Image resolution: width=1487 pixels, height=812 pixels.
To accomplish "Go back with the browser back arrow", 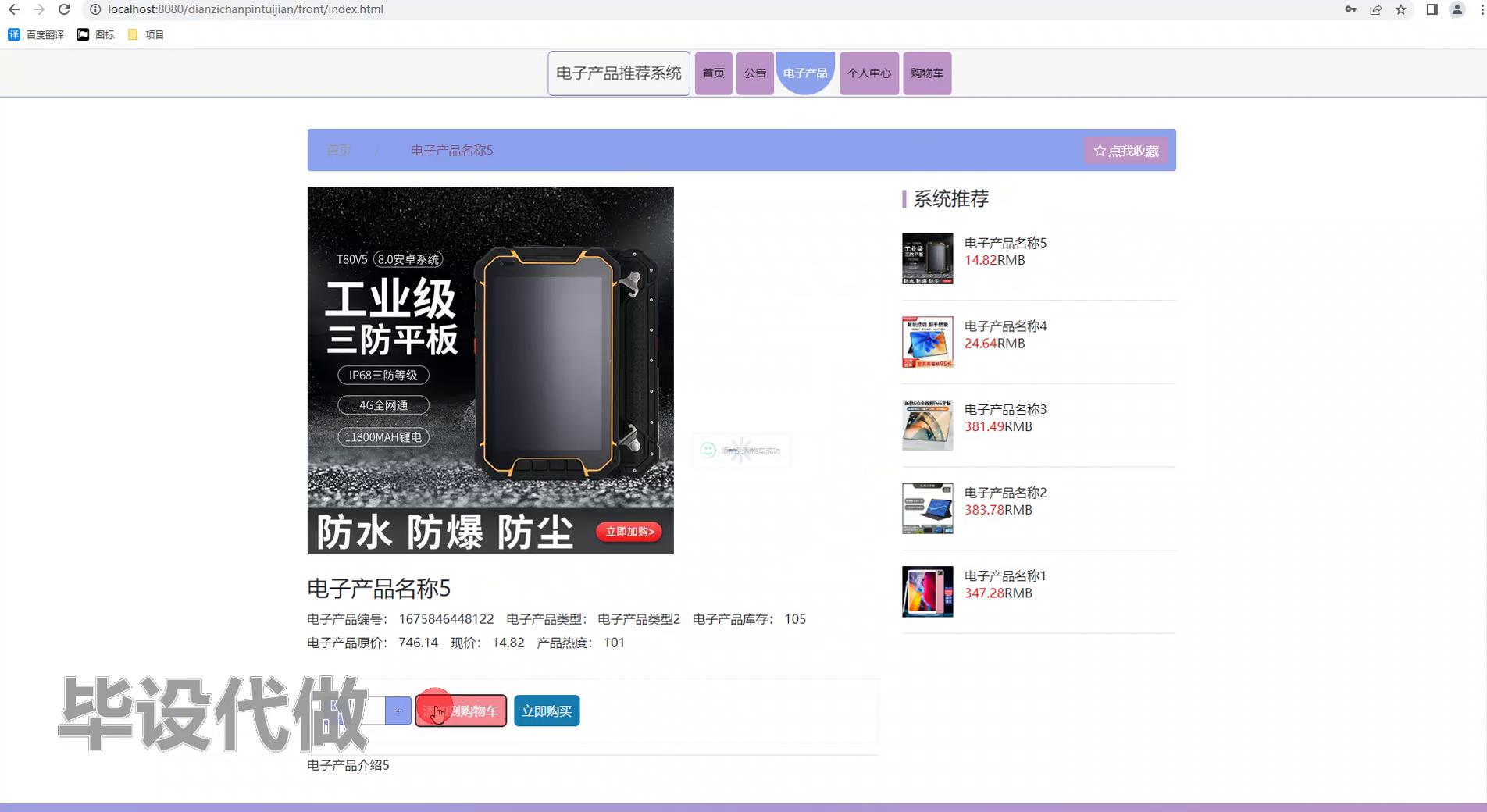I will click(14, 9).
